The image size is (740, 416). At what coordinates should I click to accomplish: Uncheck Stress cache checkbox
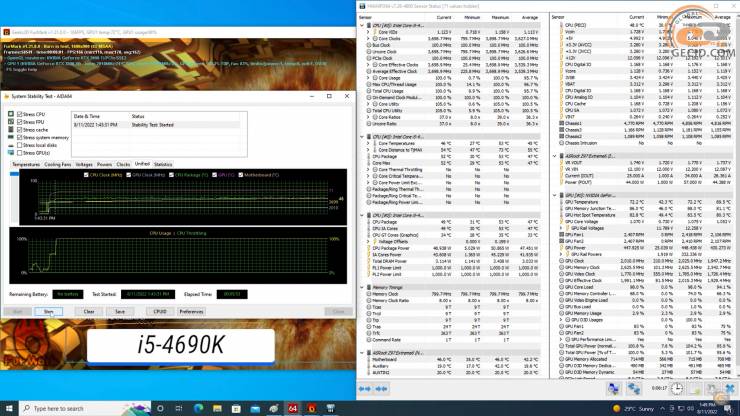pyautogui.click(x=20, y=129)
